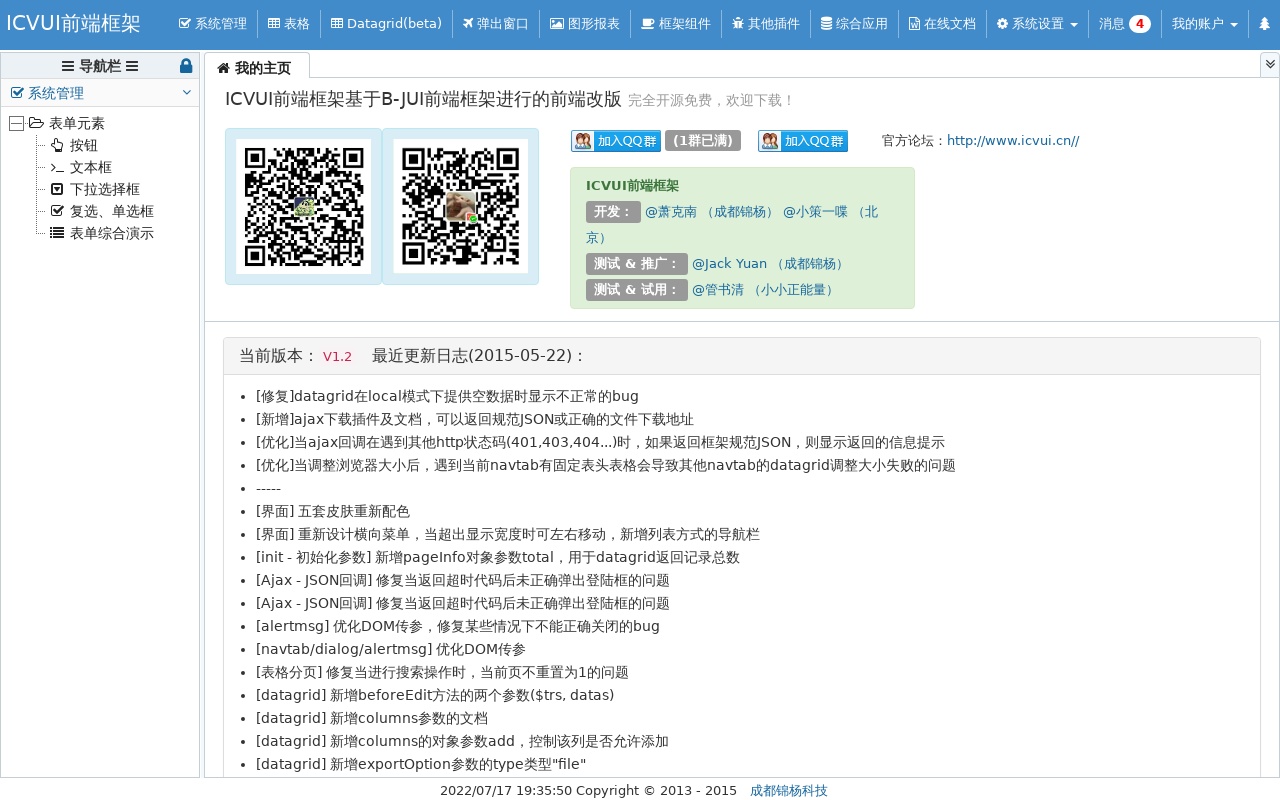
Task: Collapse the 系统管理 sidebar panel chevron
Action: point(187,92)
